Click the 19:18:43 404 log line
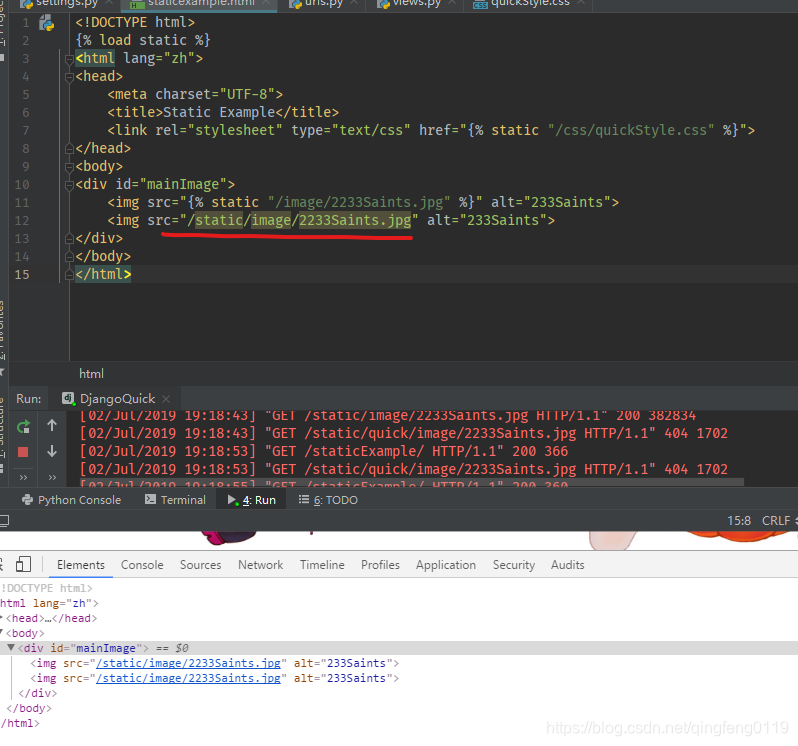Image resolution: width=798 pixels, height=746 pixels. (404, 434)
